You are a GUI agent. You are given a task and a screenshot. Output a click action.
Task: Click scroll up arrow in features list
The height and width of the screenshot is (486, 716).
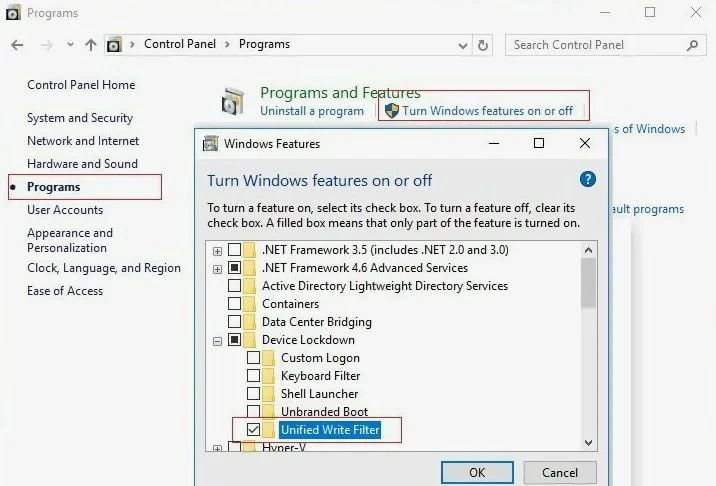[588, 250]
